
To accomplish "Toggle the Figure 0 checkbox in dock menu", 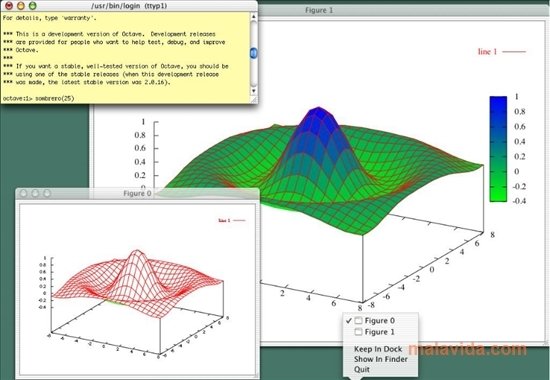I will (x=358, y=320).
